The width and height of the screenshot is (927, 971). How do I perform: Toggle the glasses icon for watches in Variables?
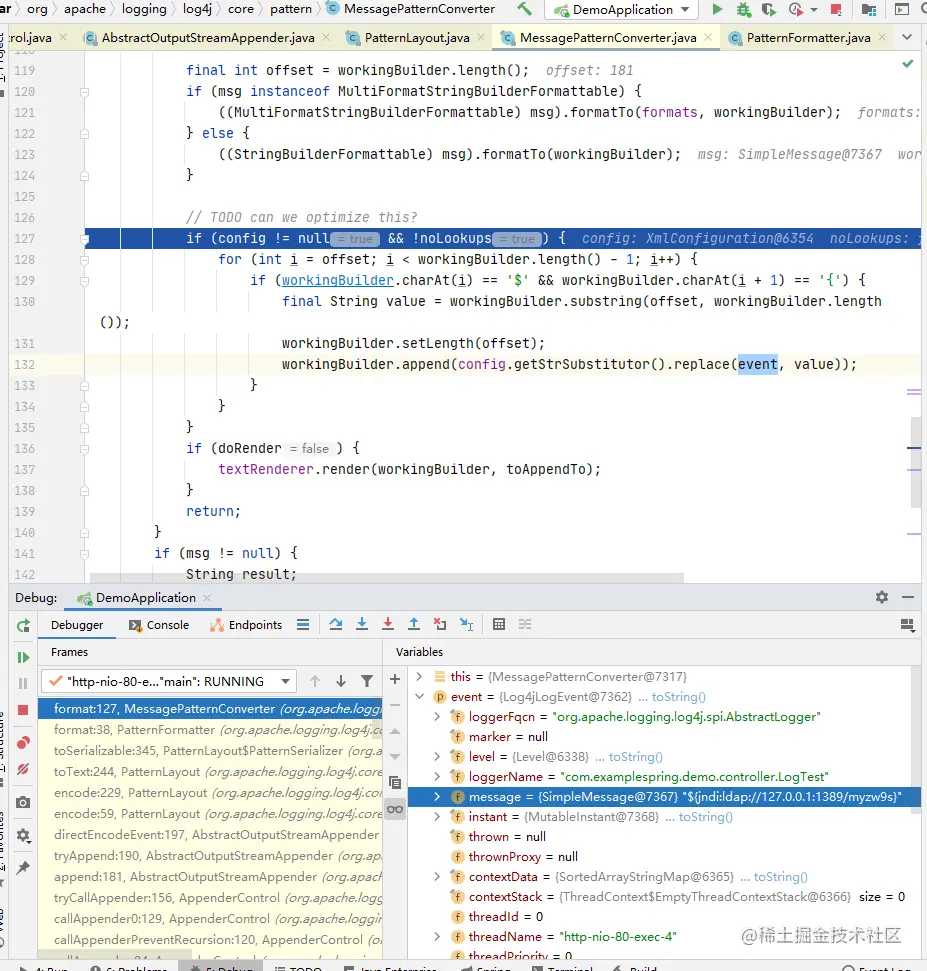click(394, 809)
